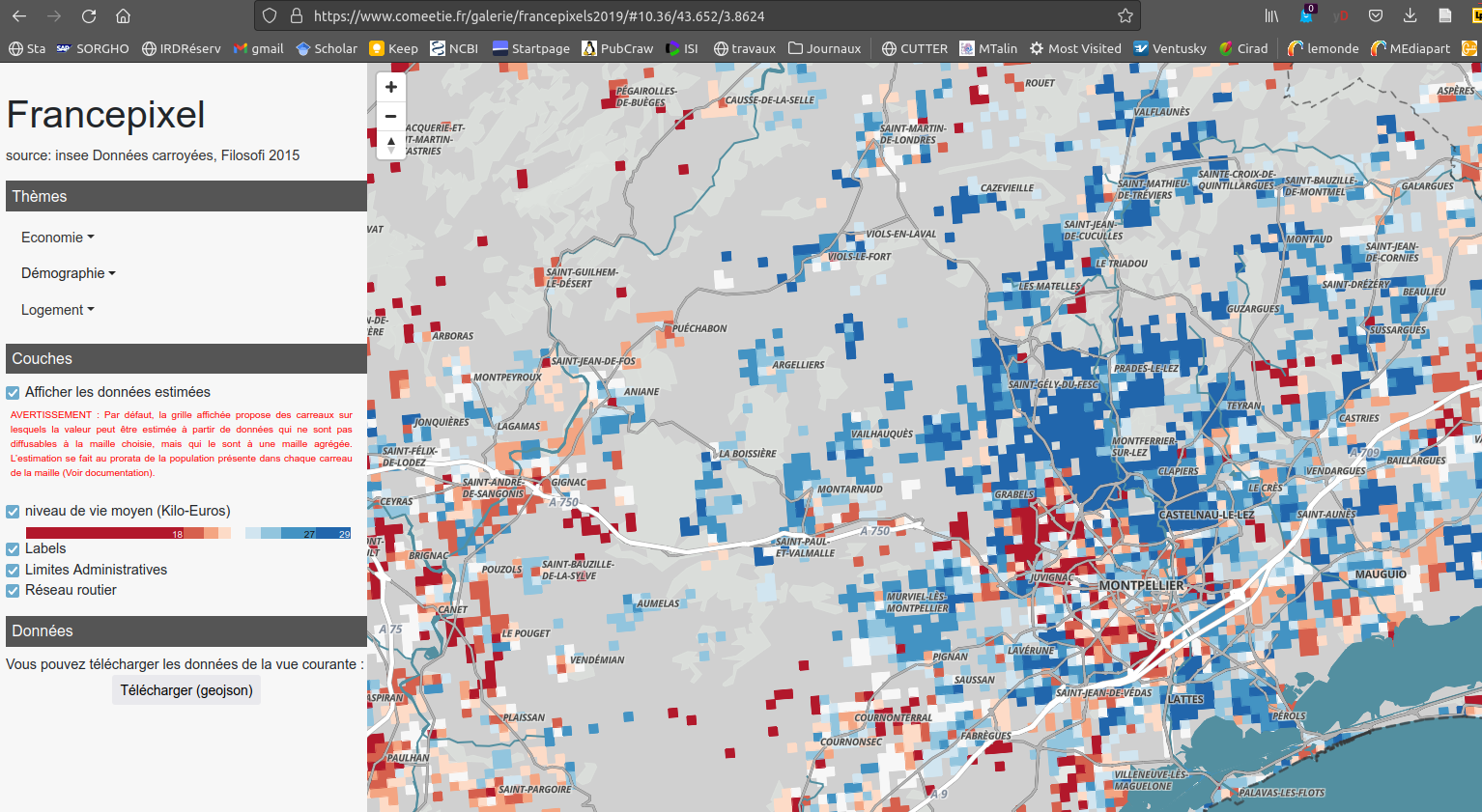
Task: Toggle the Labels layer checkbox
Action: pos(13,549)
